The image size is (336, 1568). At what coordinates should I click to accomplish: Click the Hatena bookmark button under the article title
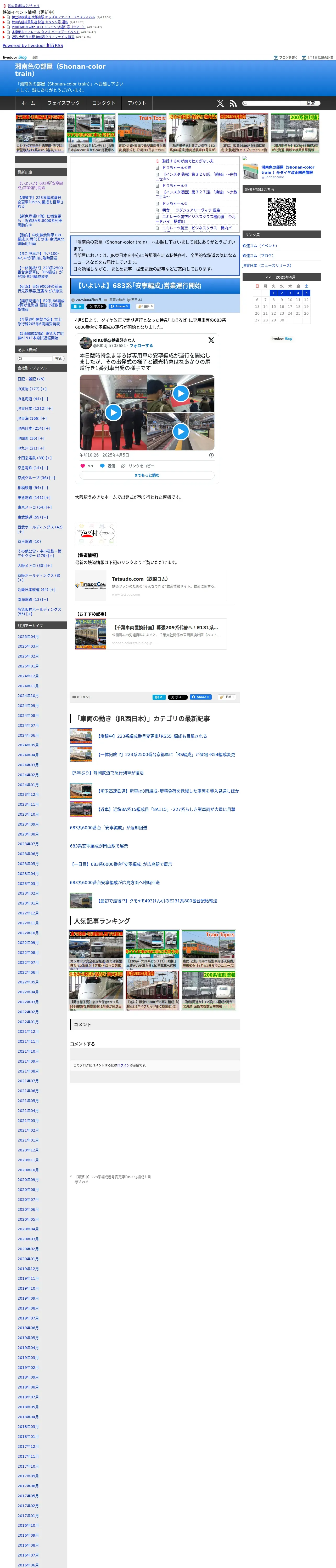pos(77,306)
